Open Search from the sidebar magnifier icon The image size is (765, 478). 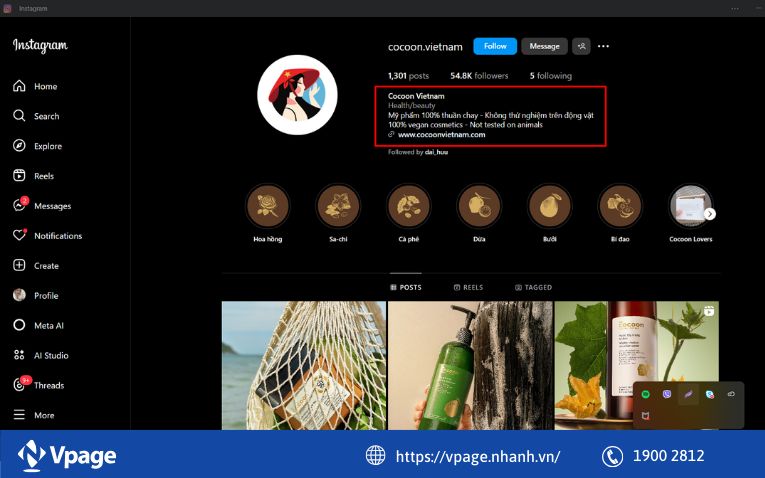pyautogui.click(x=19, y=116)
